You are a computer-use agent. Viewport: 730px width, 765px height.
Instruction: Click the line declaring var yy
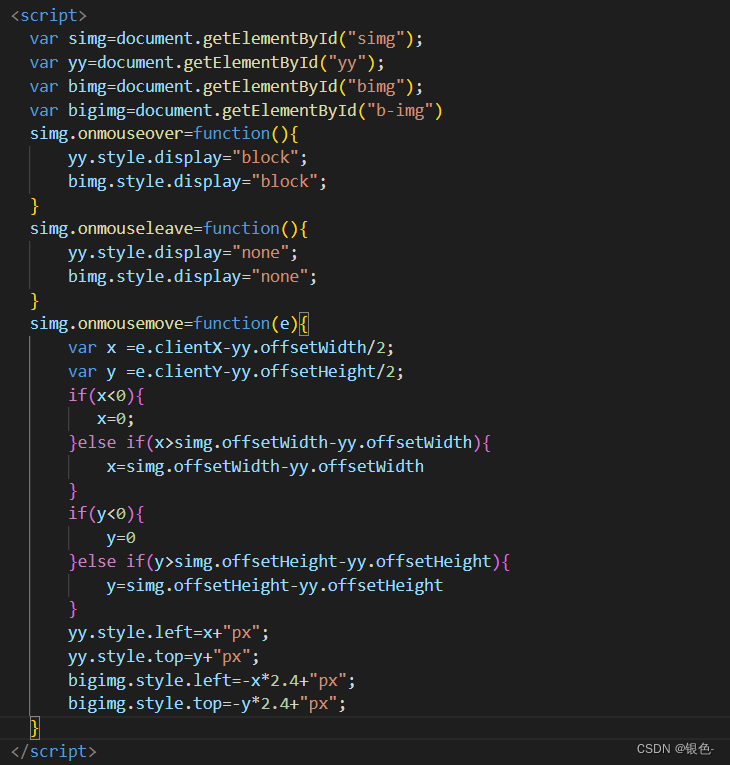click(207, 63)
